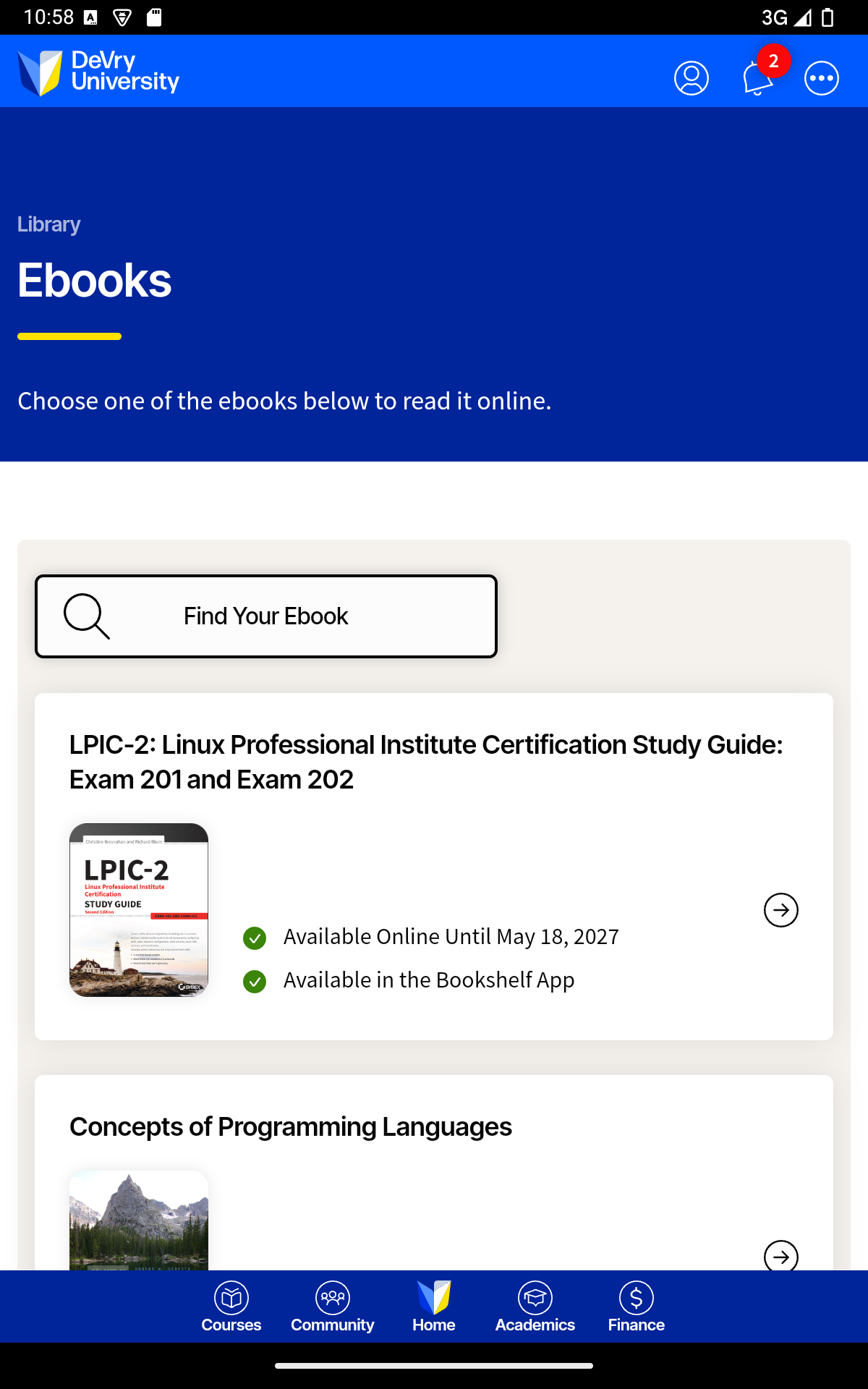
Task: Click the search magnifier icon
Action: 86,616
